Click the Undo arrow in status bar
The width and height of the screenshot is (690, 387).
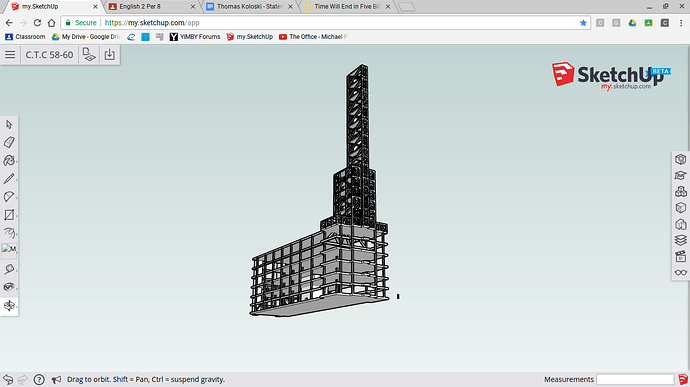coord(8,379)
